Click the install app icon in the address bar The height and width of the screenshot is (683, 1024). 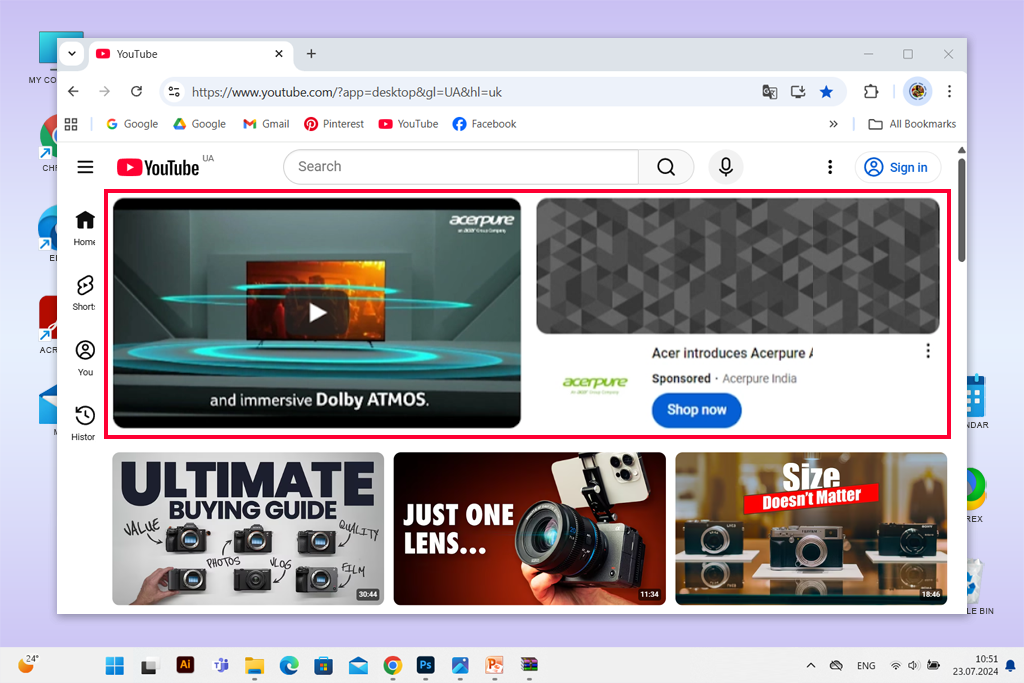(x=797, y=92)
